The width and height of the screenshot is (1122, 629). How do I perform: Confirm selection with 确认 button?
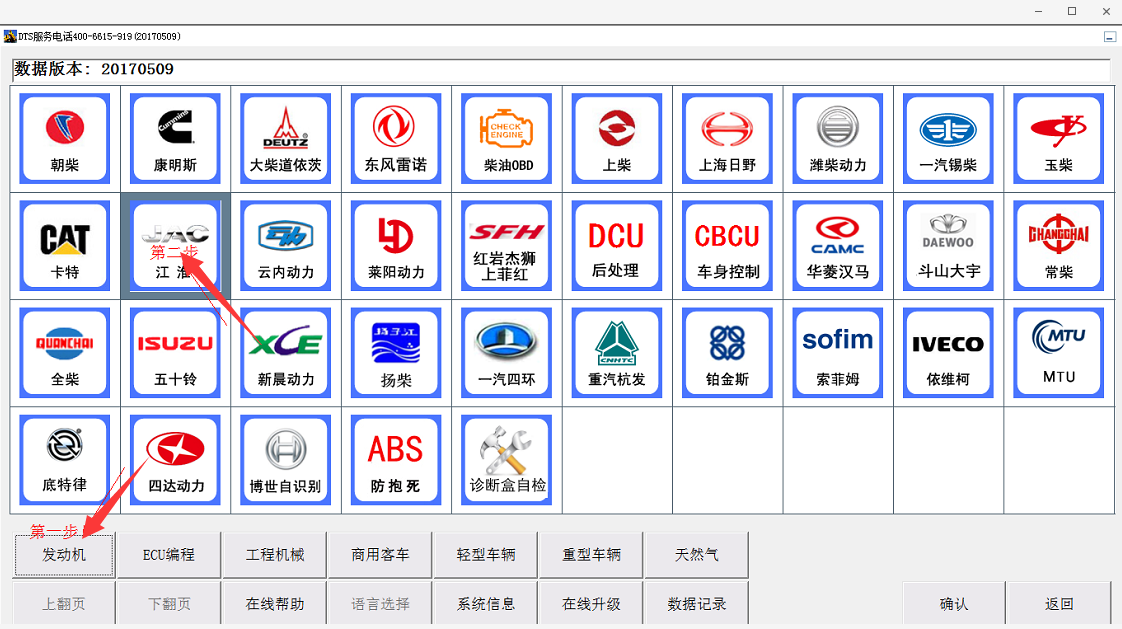954,603
